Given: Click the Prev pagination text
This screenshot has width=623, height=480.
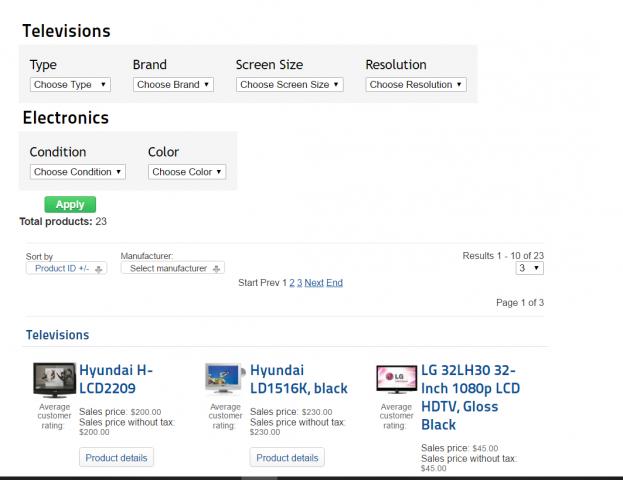Looking at the screenshot, I should point(270,283).
